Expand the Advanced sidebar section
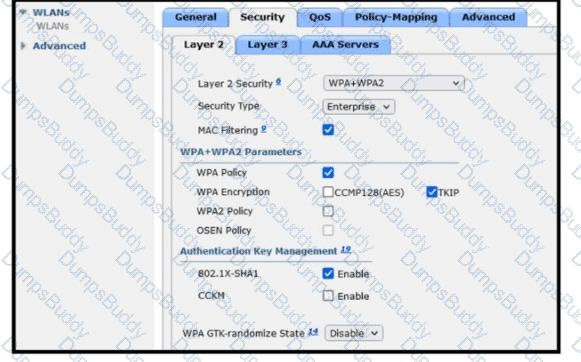Viewport: 581px width, 362px height. point(23,46)
